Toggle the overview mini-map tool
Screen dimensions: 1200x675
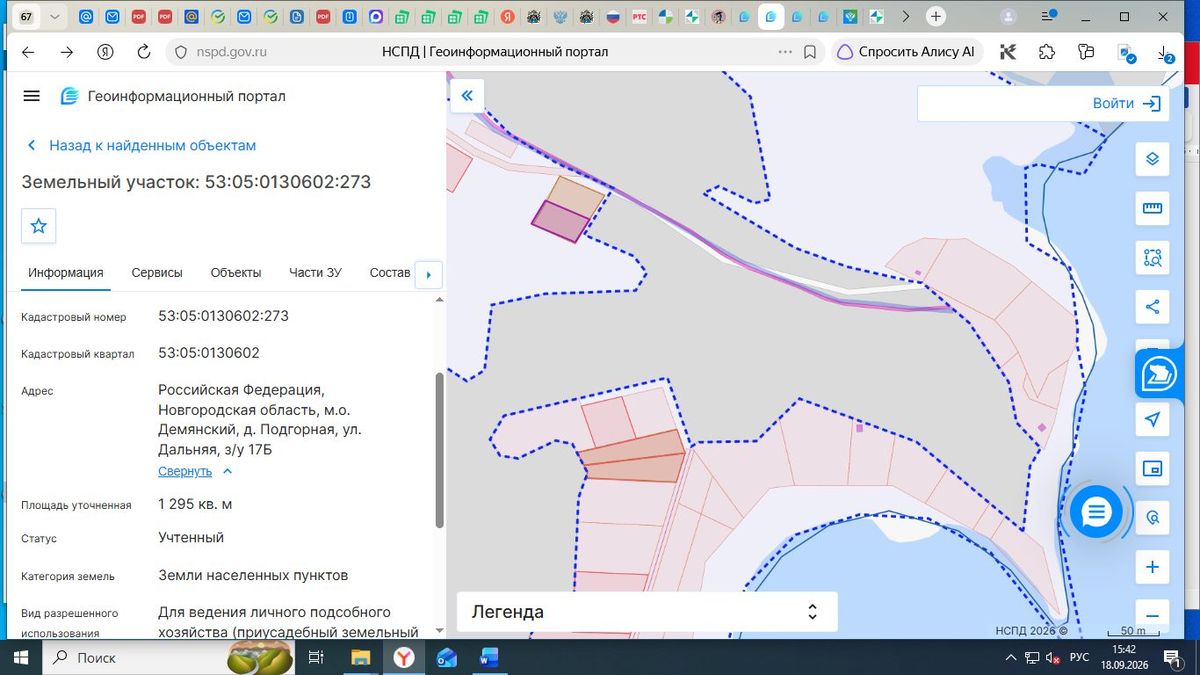[1152, 468]
